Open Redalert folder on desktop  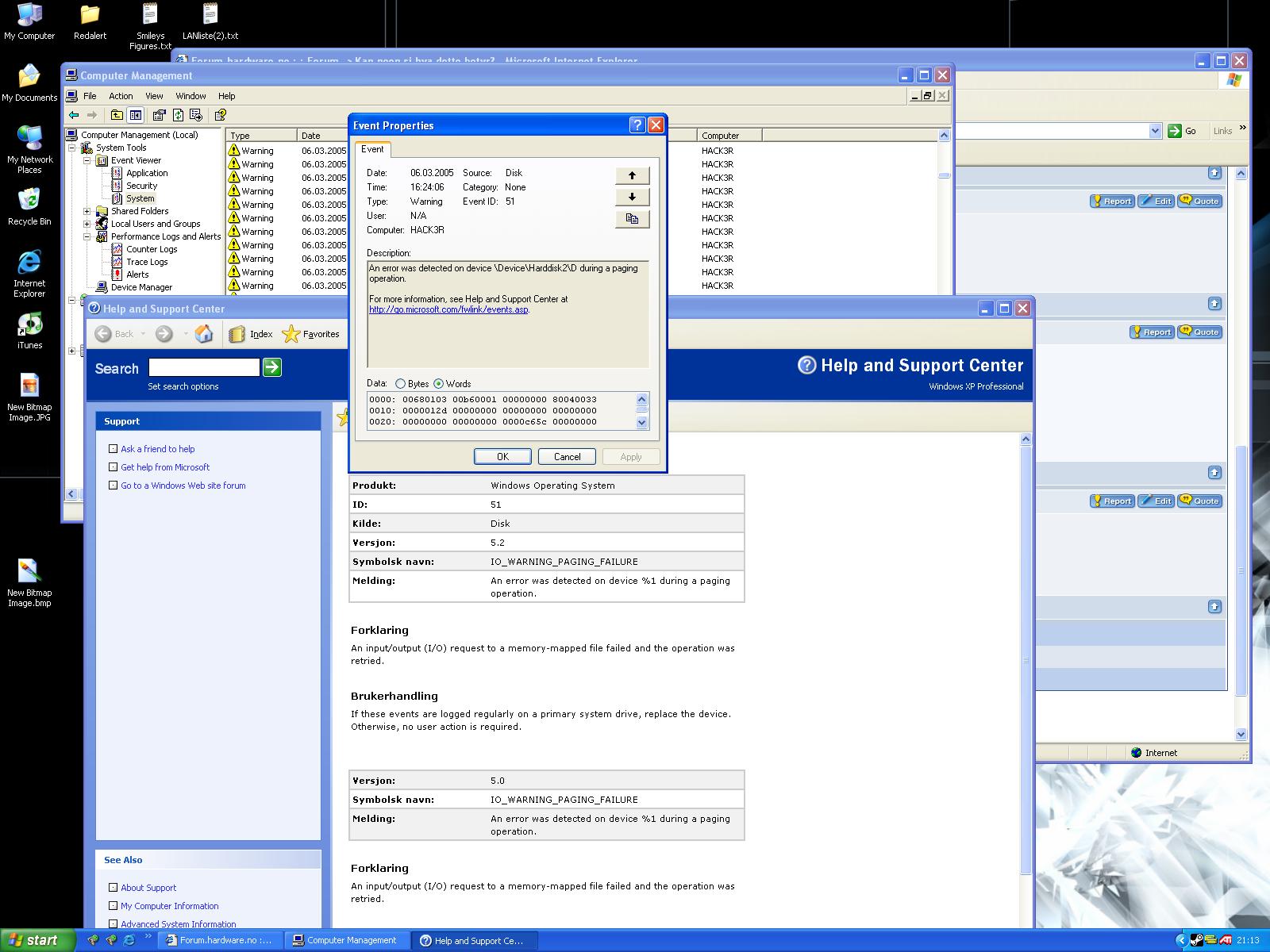tap(90, 22)
